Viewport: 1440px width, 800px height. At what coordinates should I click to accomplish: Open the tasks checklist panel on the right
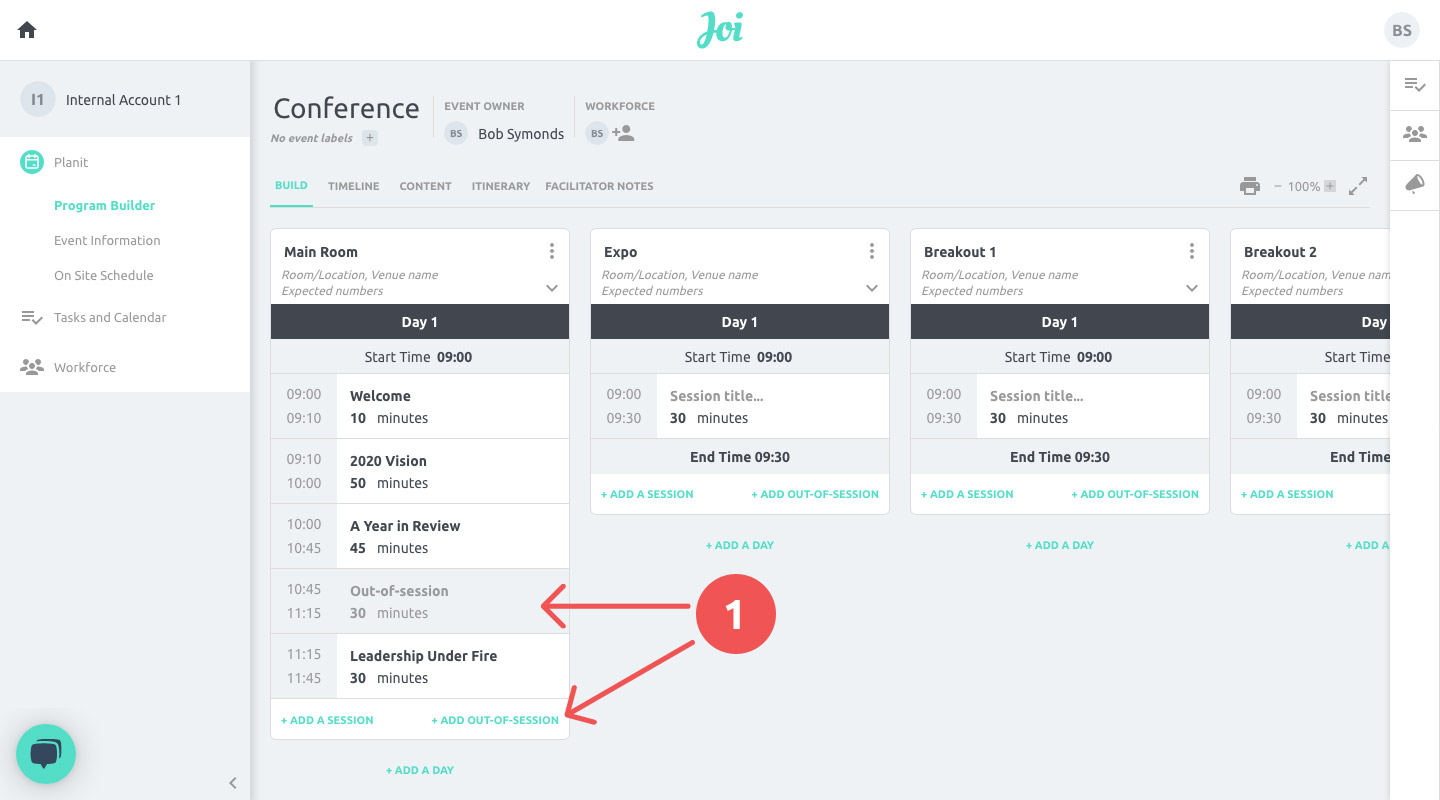pos(1414,86)
